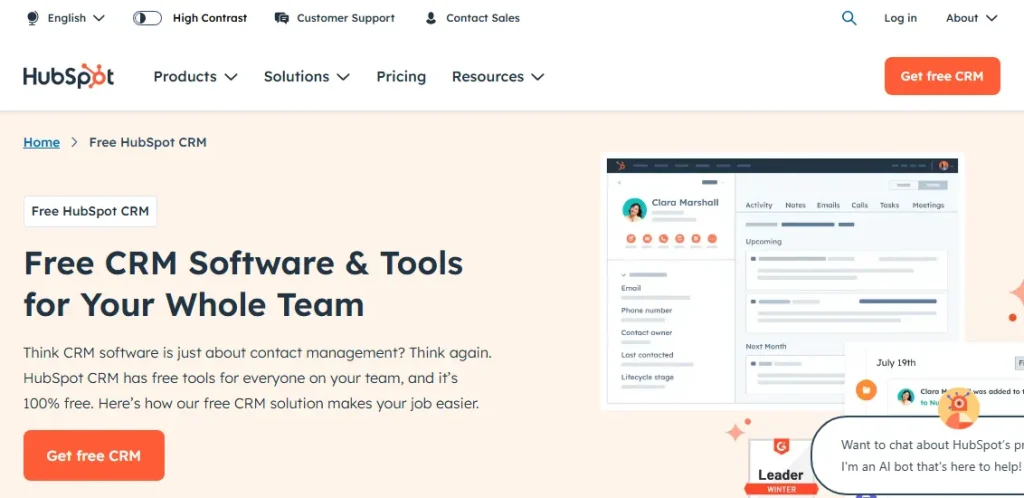1024x498 pixels.
Task: Click the Clara Marshall name text
Action: [x=685, y=202]
